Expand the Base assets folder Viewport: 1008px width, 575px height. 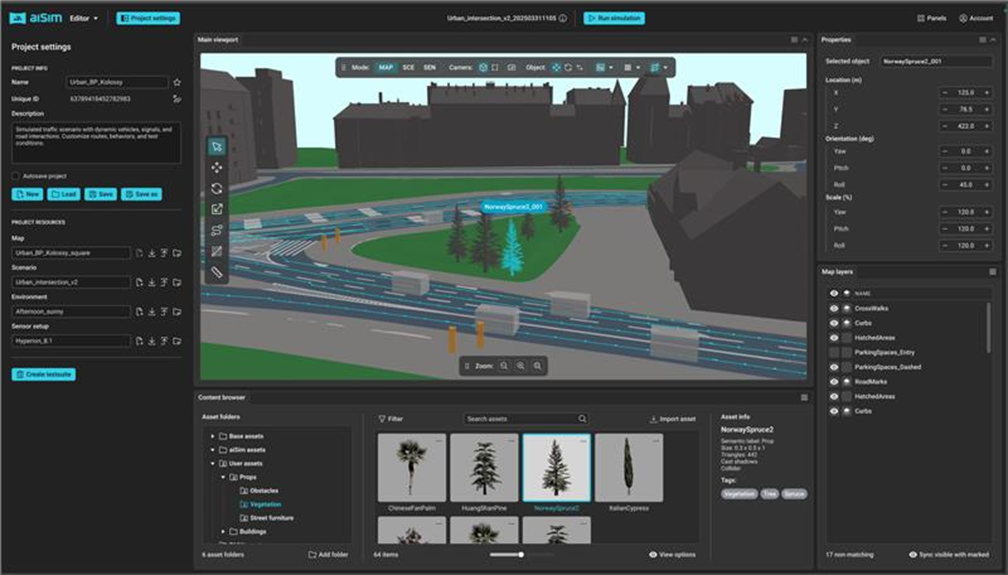pos(213,436)
